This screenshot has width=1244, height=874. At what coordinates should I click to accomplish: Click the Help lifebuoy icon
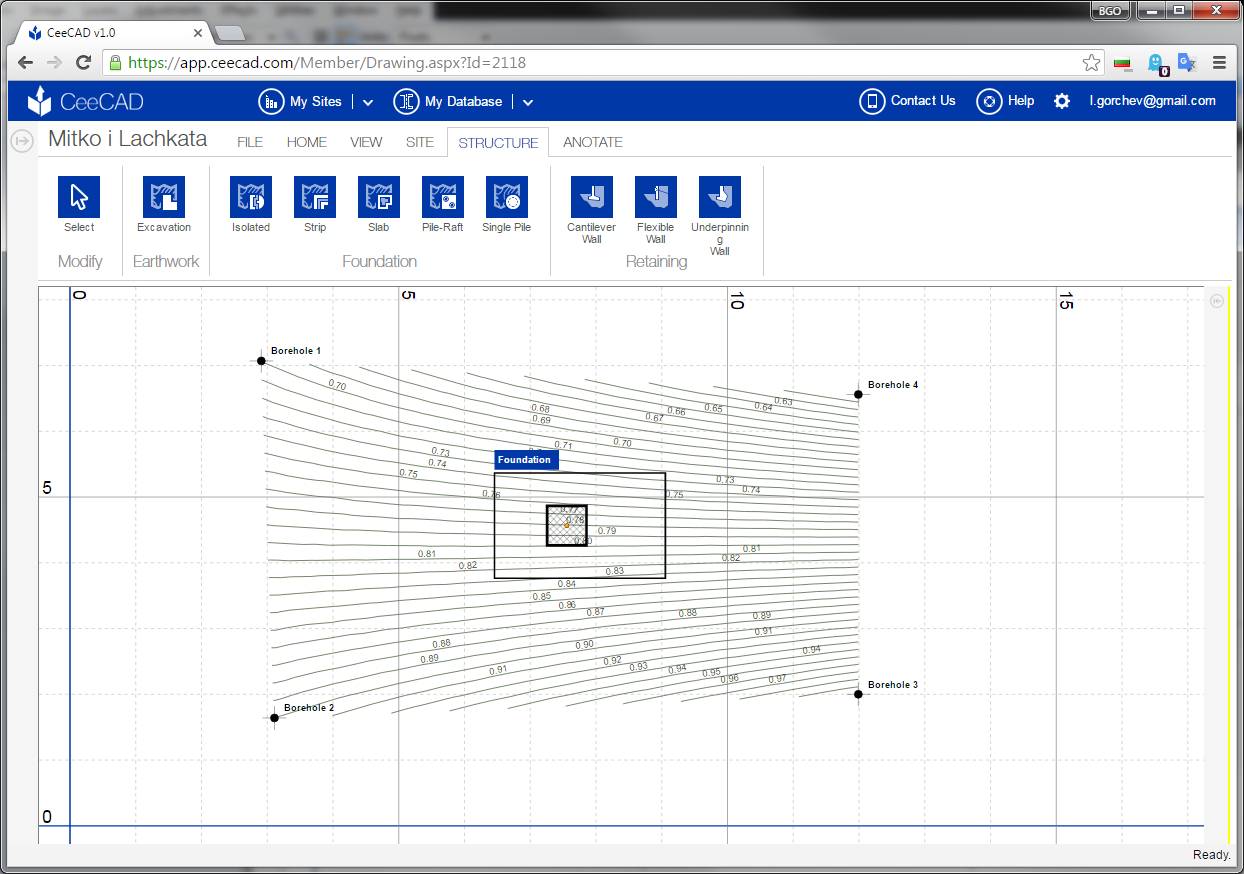pos(989,101)
